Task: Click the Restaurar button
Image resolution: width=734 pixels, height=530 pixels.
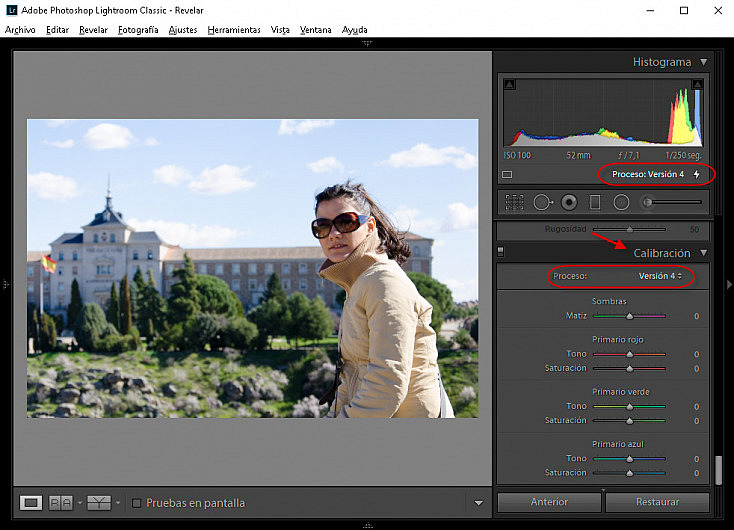Action: [657, 502]
